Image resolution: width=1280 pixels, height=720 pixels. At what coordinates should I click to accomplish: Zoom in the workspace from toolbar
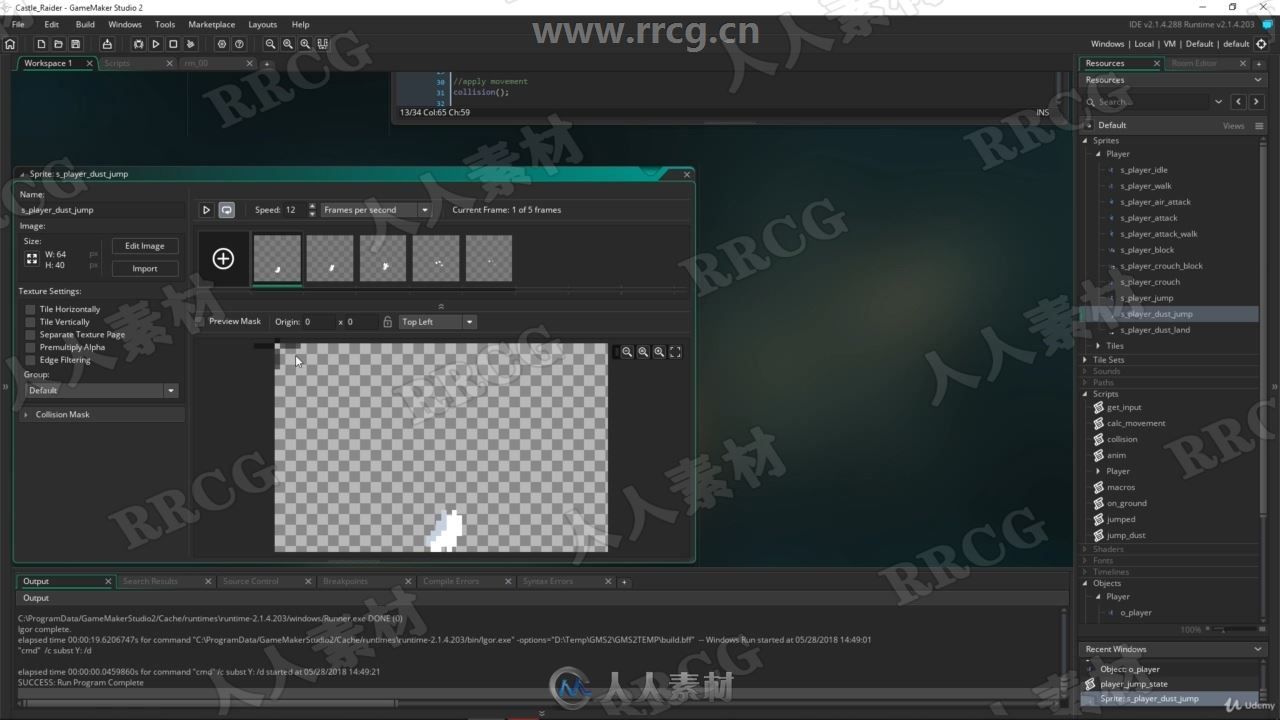[x=305, y=44]
